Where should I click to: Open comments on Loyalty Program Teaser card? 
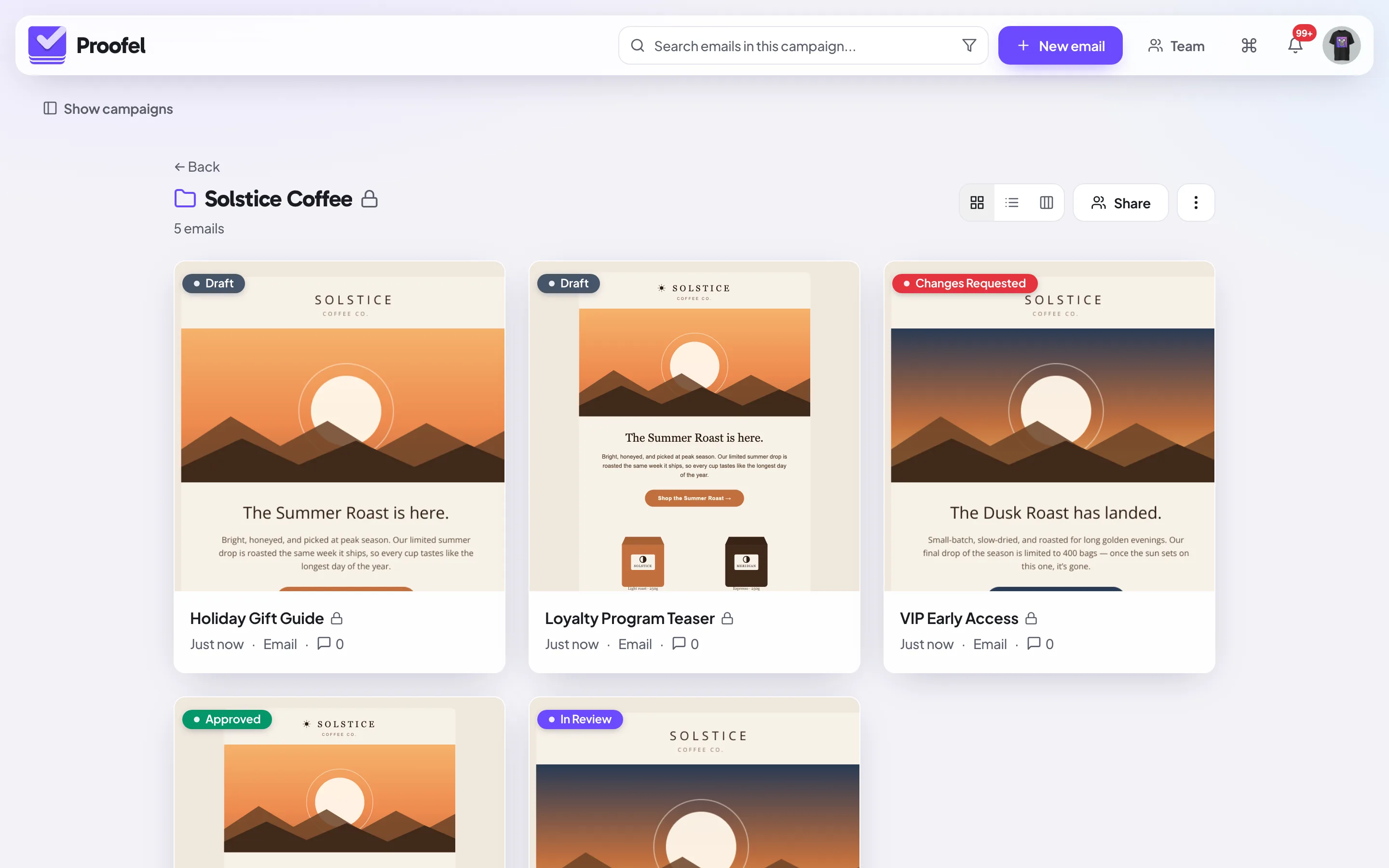[x=685, y=644]
